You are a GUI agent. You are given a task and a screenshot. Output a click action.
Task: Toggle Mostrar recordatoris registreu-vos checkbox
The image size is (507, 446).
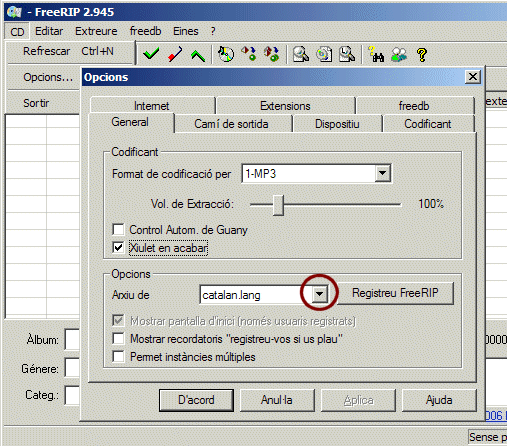[x=118, y=339]
